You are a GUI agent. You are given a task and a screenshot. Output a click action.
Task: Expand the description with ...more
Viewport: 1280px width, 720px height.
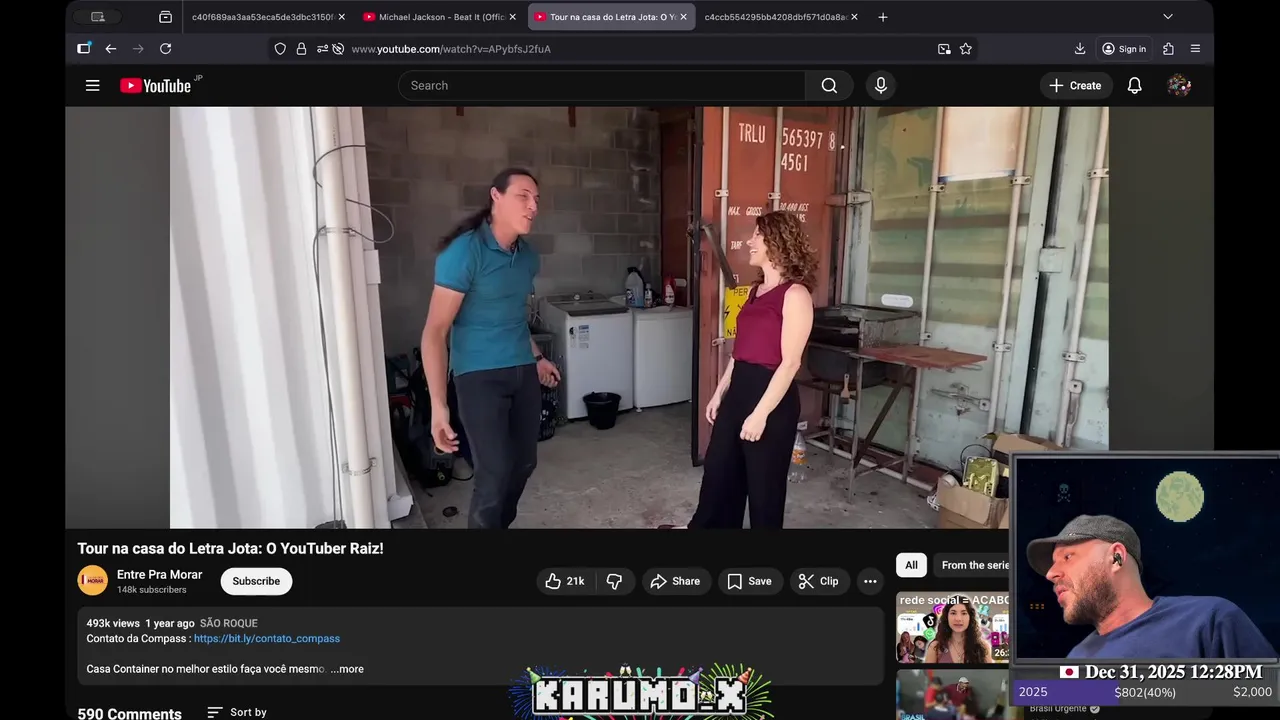(x=347, y=669)
